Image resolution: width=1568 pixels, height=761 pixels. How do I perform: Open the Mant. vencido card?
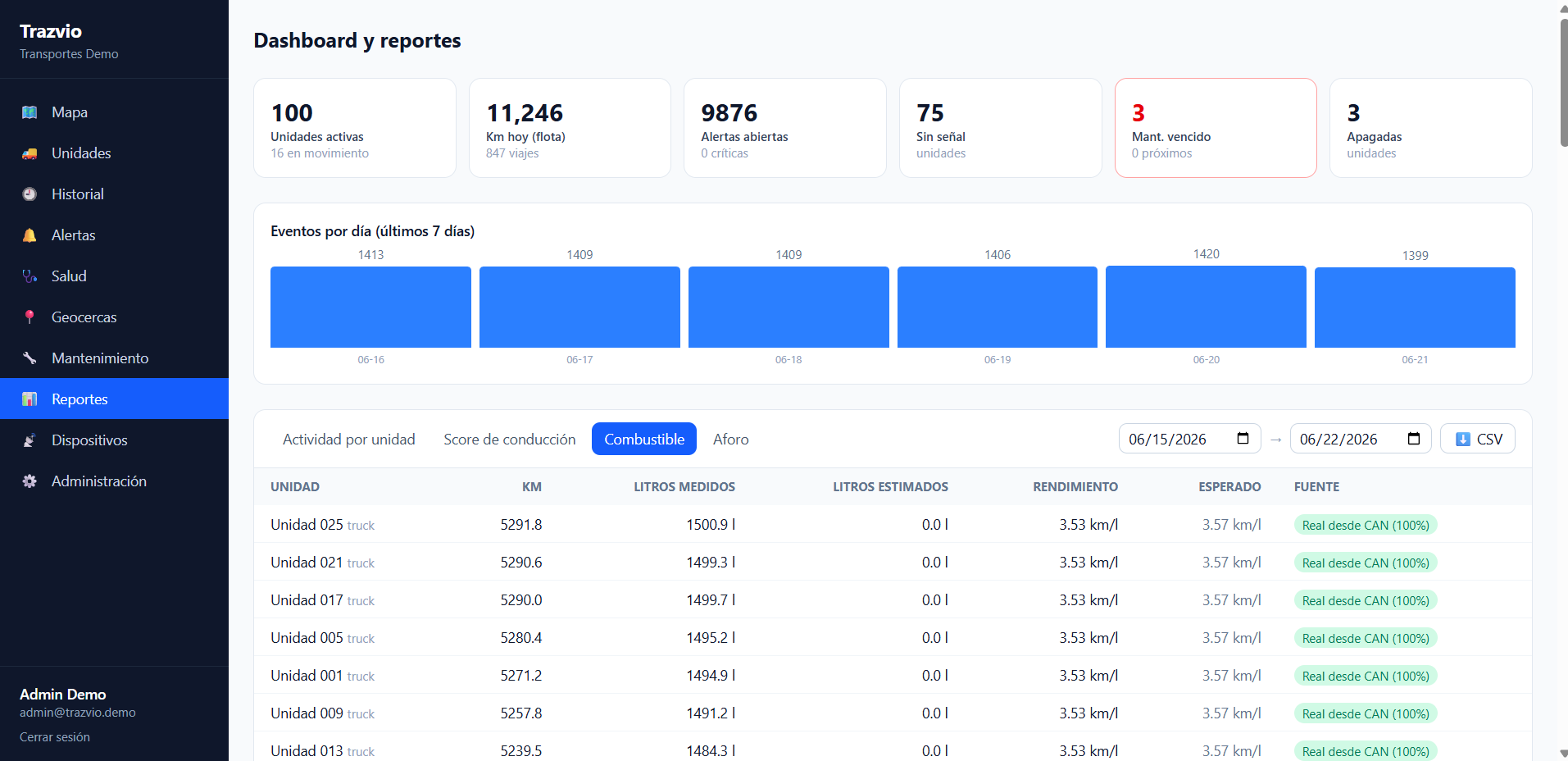point(1216,128)
